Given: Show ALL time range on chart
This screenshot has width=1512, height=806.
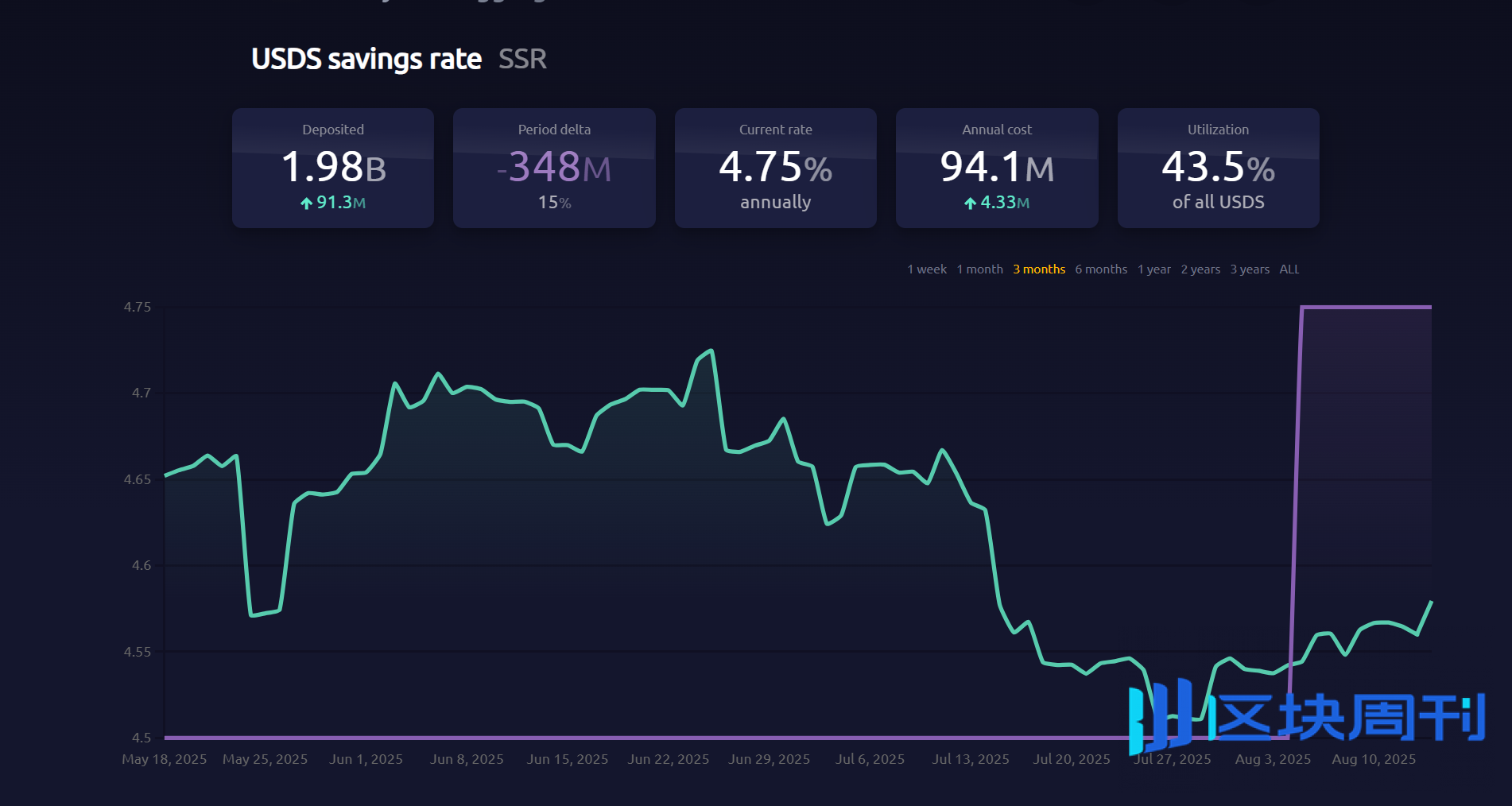Looking at the screenshot, I should [1289, 269].
